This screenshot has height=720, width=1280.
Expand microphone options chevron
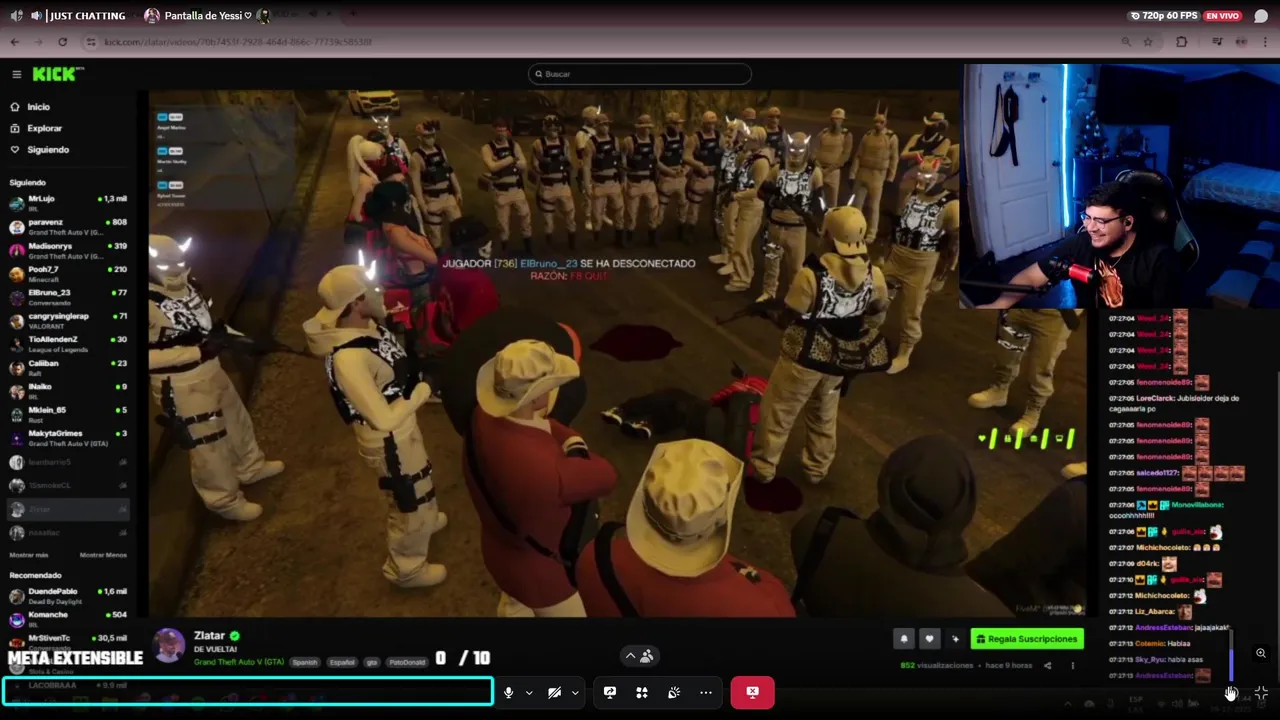coord(529,693)
